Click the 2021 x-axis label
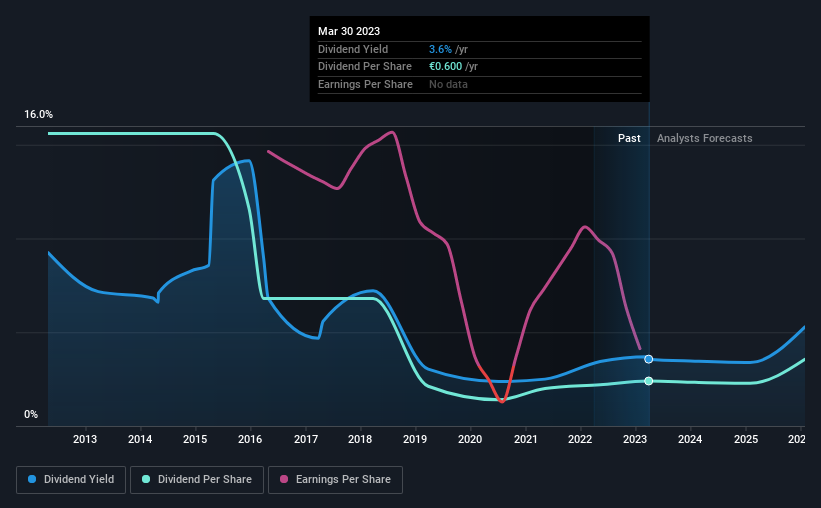The width and height of the screenshot is (821, 508). 526,439
